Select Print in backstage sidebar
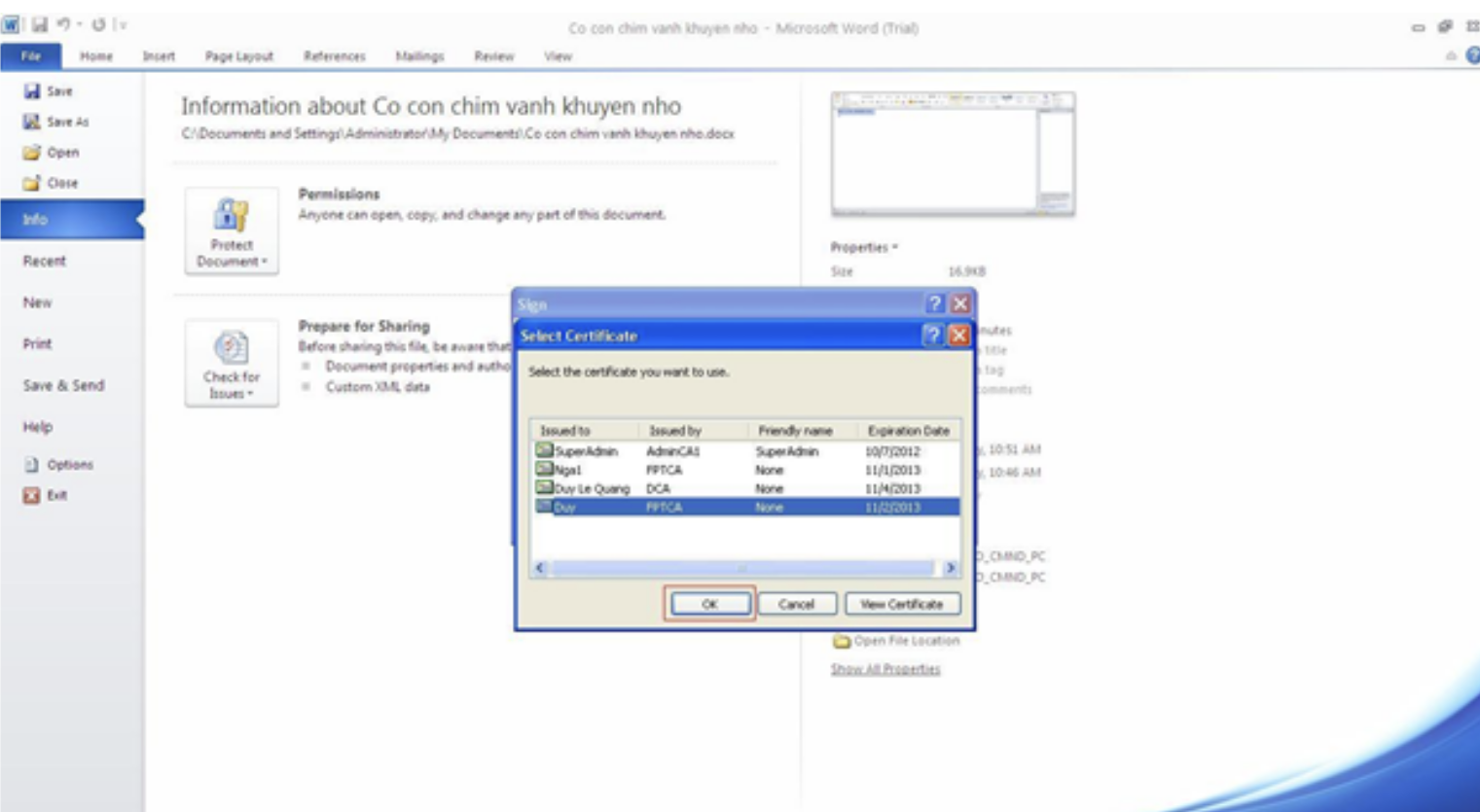The width and height of the screenshot is (1480, 812). (38, 343)
